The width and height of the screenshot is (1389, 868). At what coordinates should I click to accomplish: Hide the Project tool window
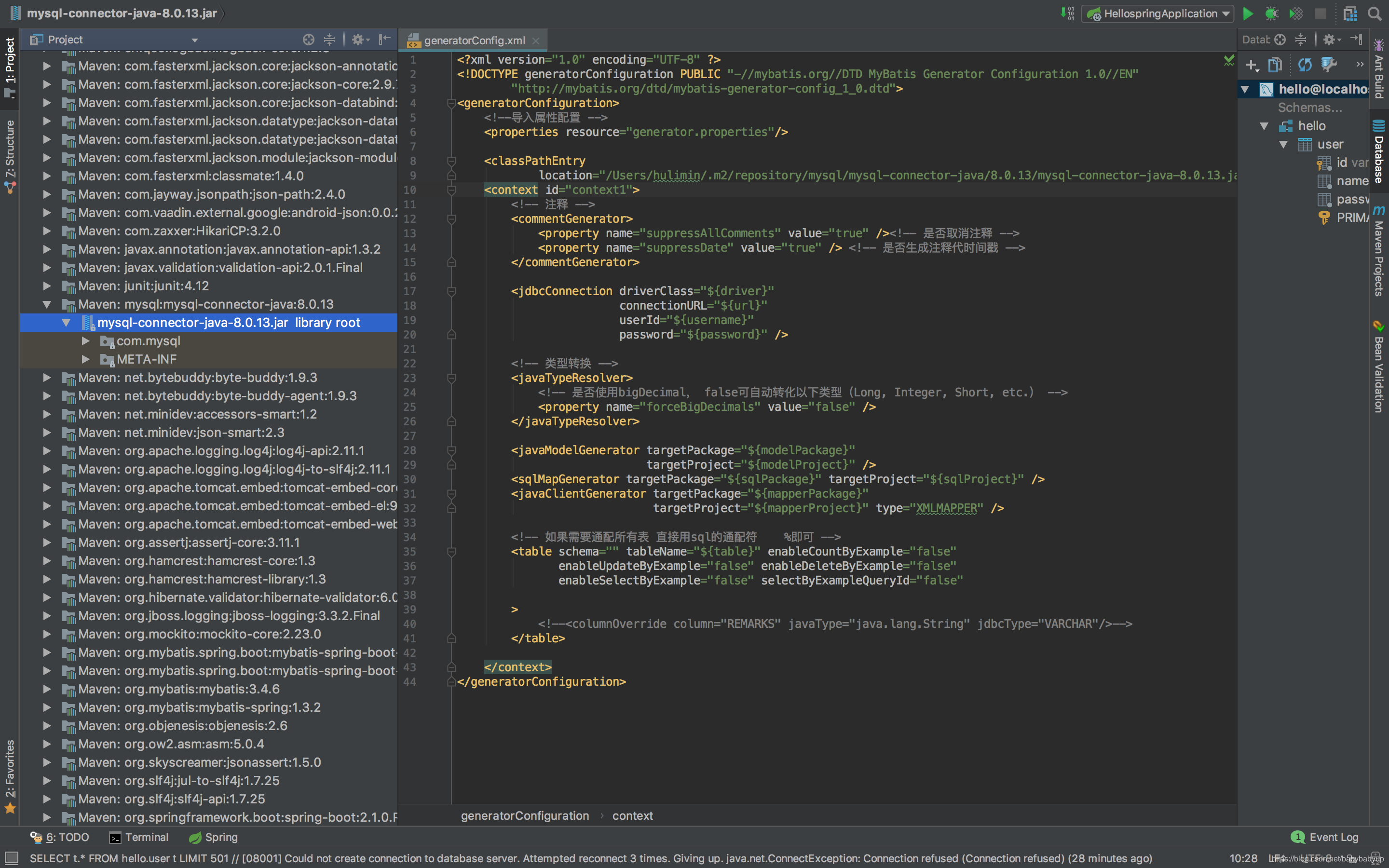pos(384,40)
